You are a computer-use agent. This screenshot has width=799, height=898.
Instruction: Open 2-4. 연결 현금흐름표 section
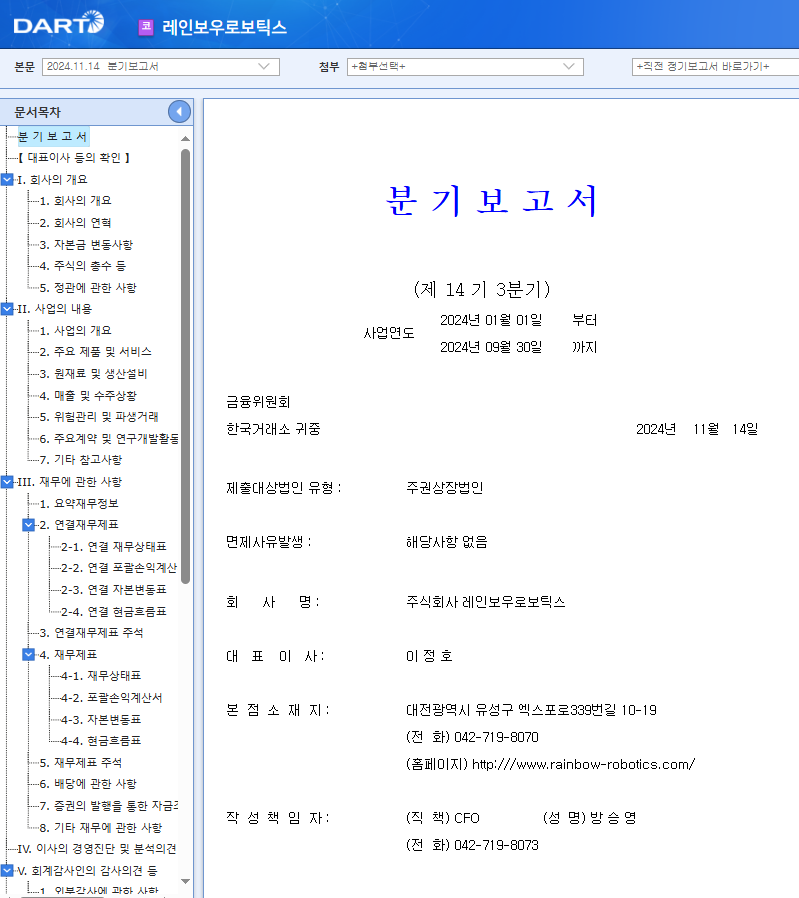[x=113, y=612]
